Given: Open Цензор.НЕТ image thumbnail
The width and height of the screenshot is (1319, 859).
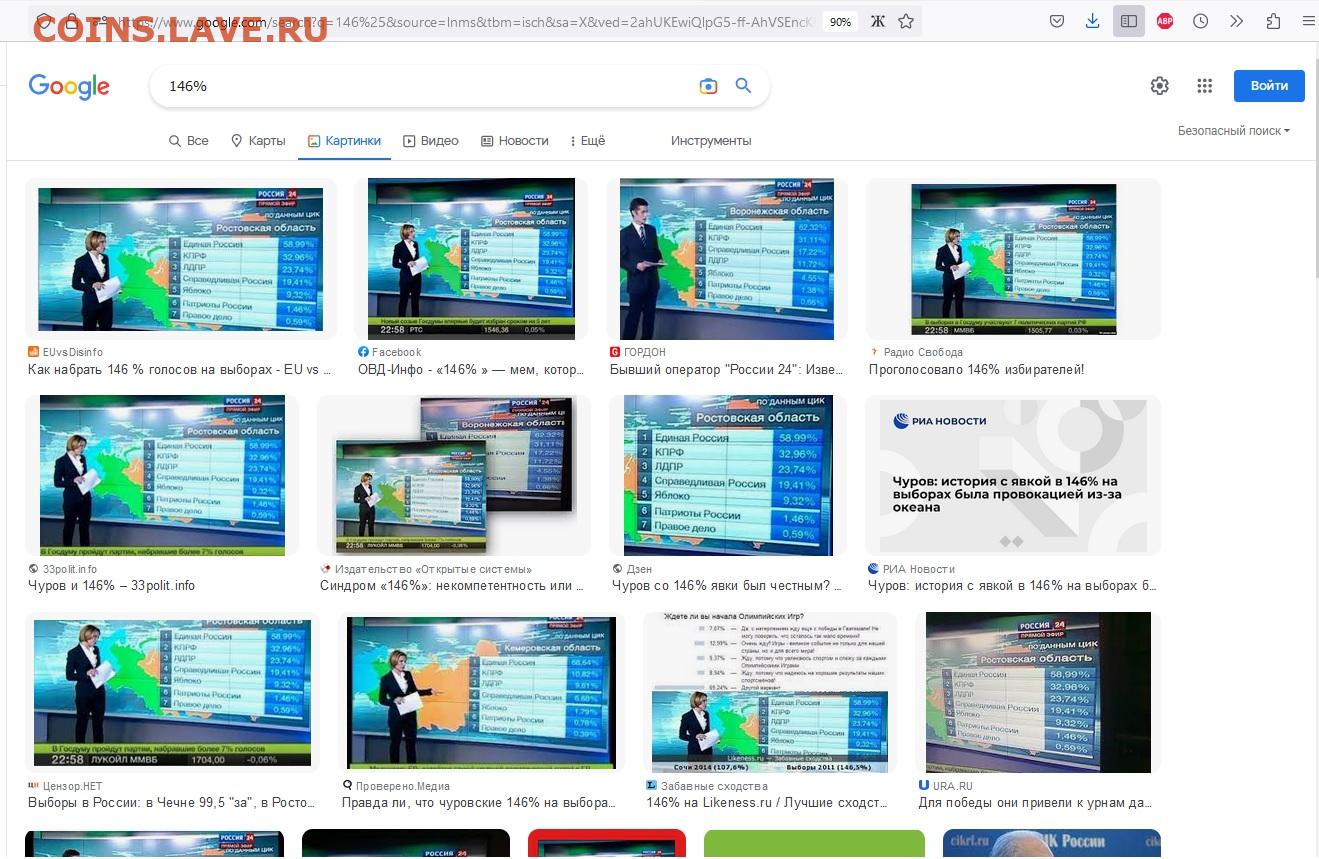Looking at the screenshot, I should tap(172, 693).
